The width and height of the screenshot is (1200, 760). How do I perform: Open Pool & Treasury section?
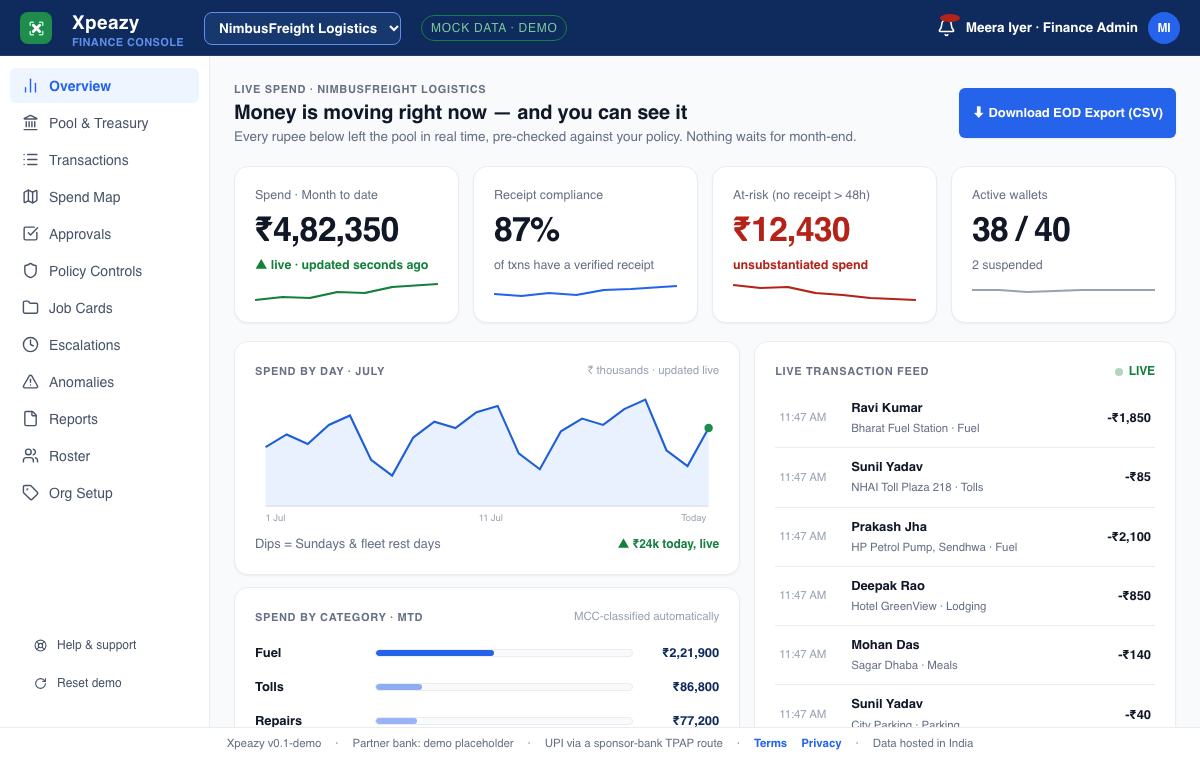coord(104,123)
